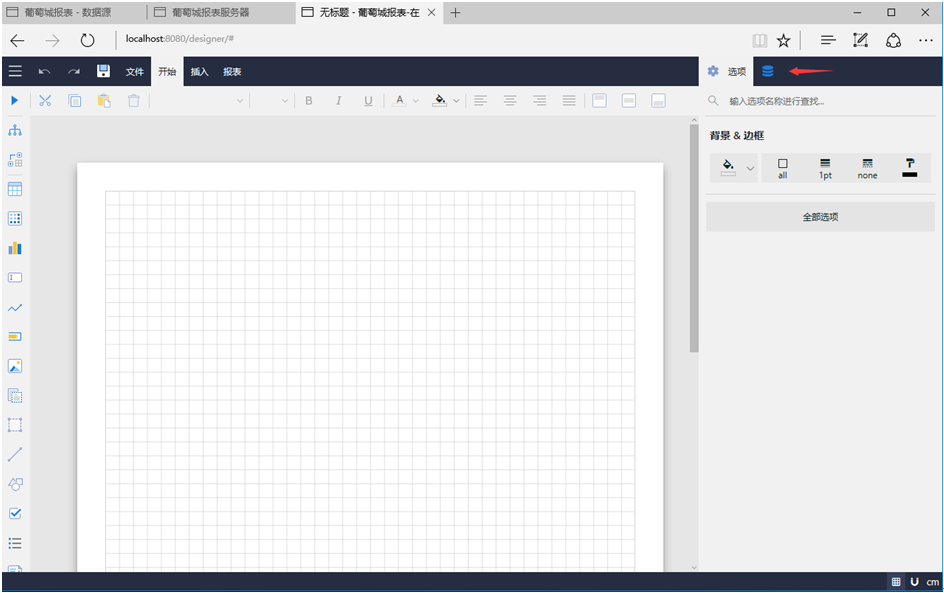
Task: Click the font color A button
Action: click(399, 101)
